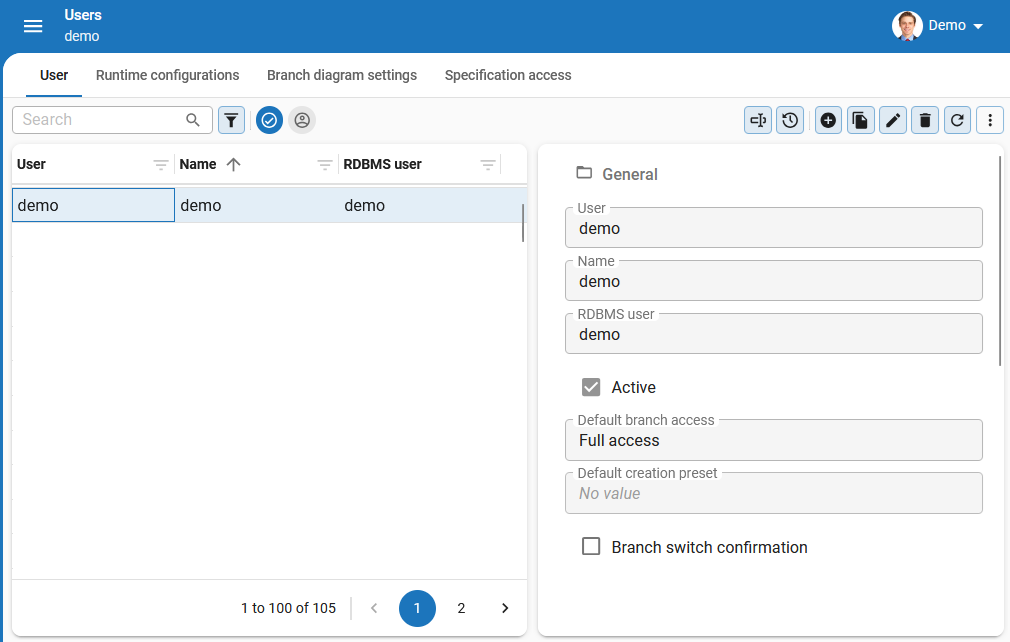
Task: Click the history clock toolbar icon
Action: (790, 120)
